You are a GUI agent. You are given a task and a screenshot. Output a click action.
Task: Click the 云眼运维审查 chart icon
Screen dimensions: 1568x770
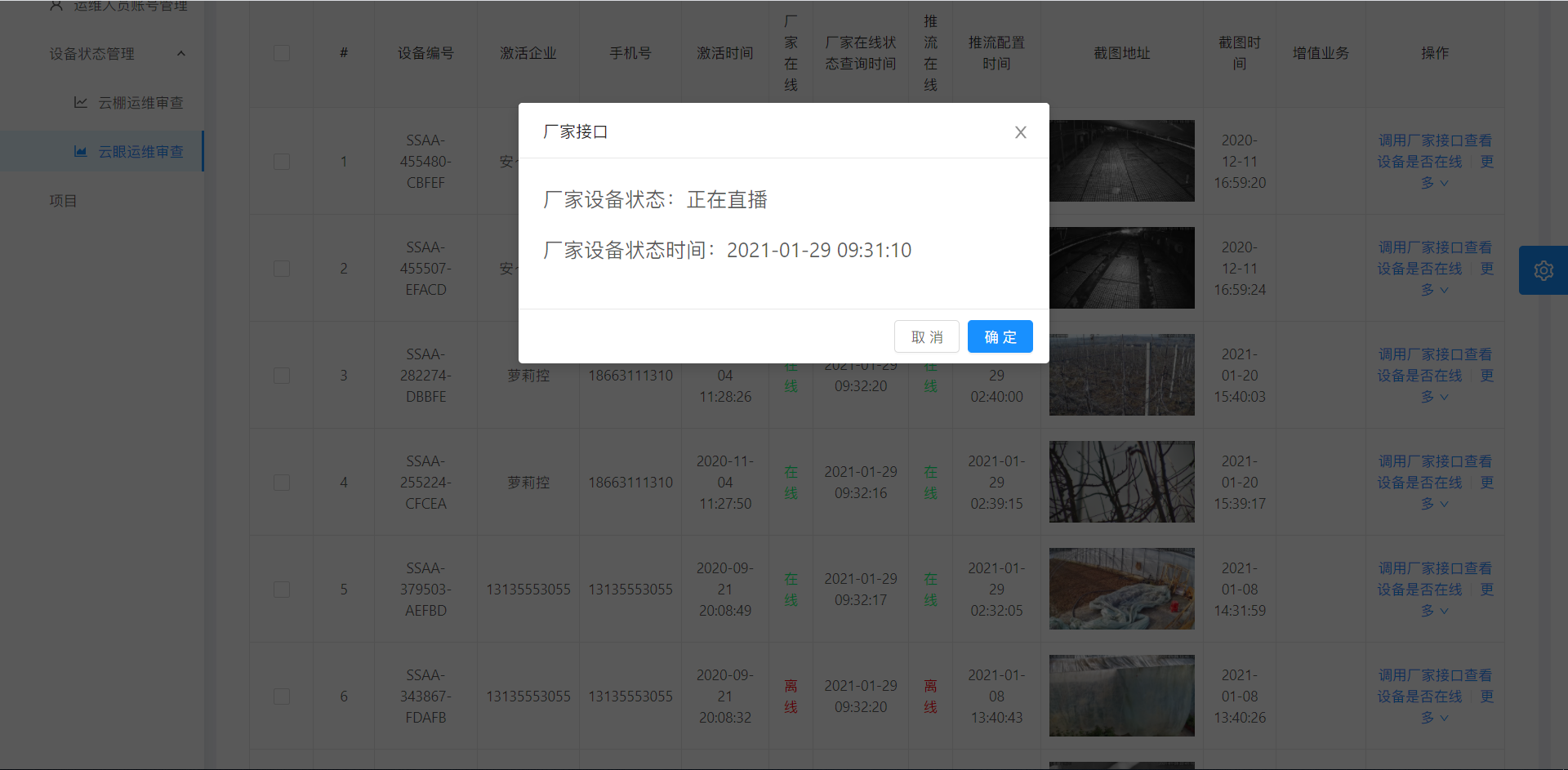tap(81, 151)
